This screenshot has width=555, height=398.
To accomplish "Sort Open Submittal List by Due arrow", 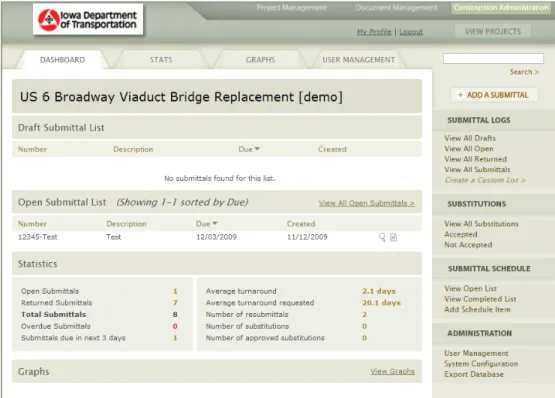I will pyautogui.click(x=215, y=223).
